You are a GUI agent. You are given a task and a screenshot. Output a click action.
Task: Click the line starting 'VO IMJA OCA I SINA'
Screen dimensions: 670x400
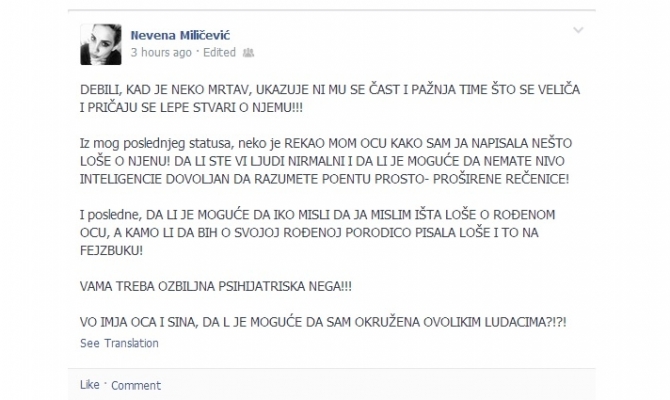click(323, 322)
